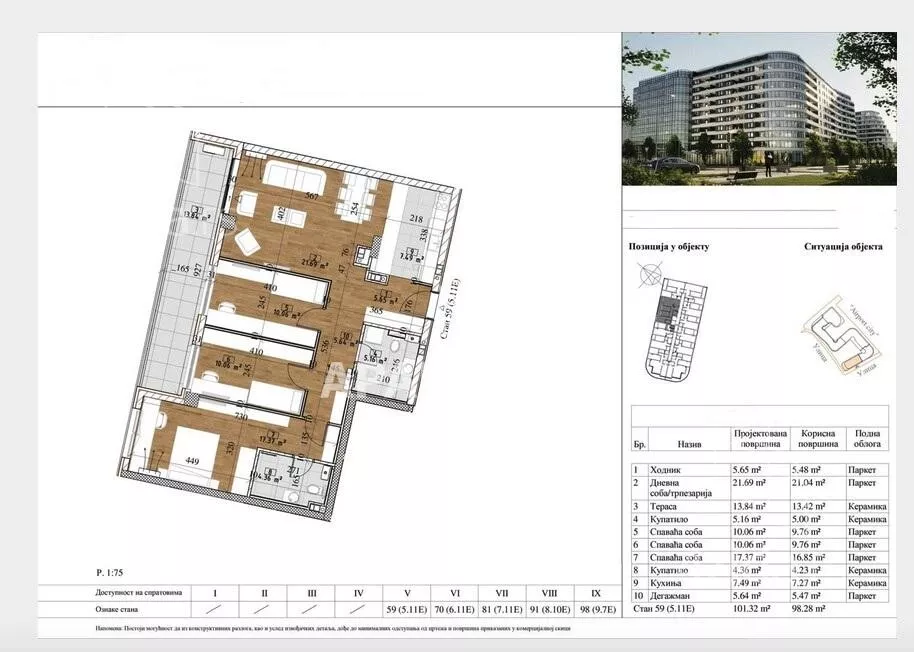The height and width of the screenshot is (652, 914).
Task: Click floor 'IV' column header
Action: click(x=358, y=593)
